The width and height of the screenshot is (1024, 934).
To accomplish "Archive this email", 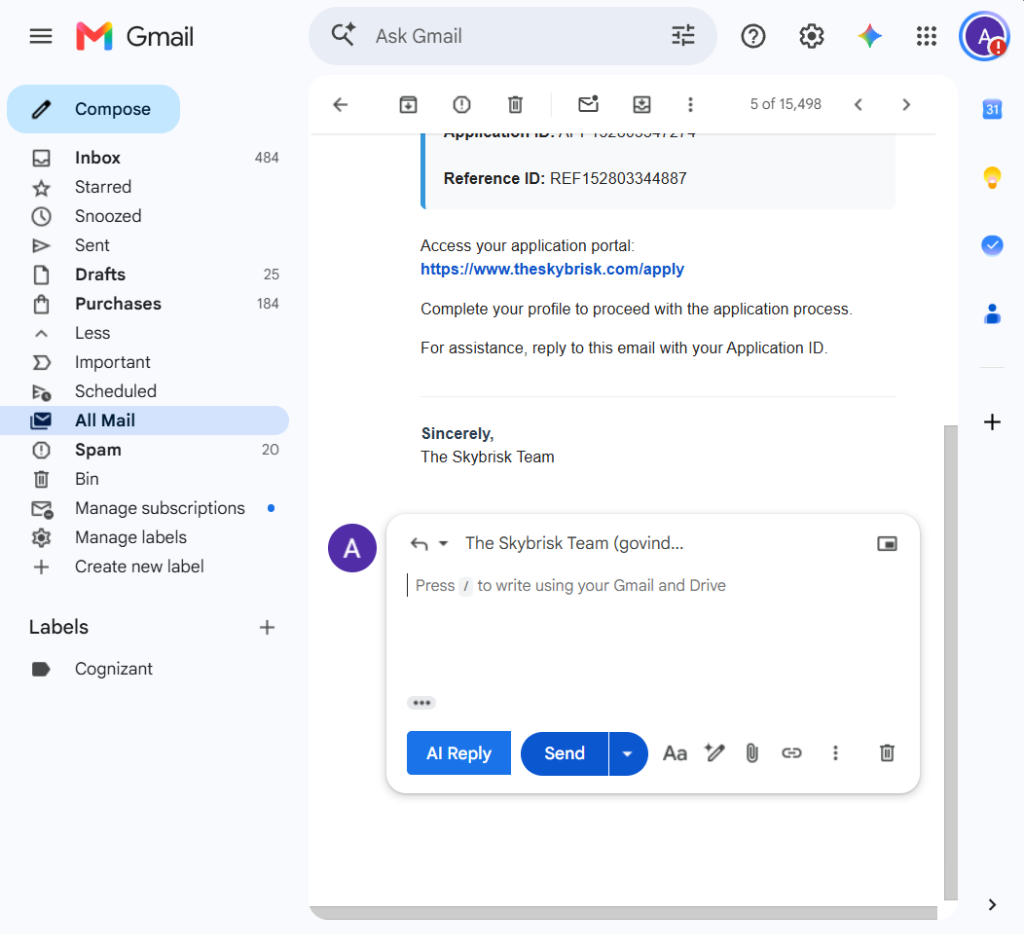I will [x=408, y=105].
